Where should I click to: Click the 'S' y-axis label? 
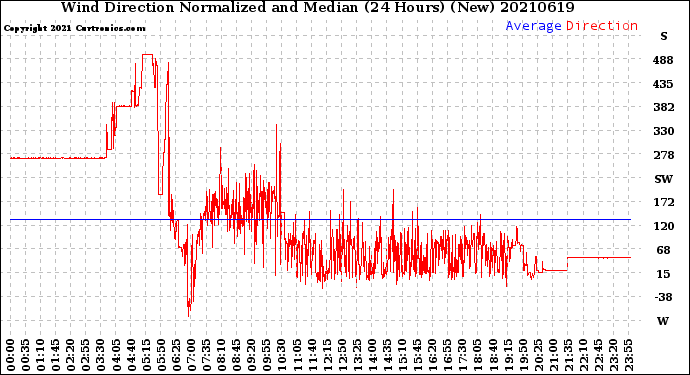pyautogui.click(x=664, y=36)
